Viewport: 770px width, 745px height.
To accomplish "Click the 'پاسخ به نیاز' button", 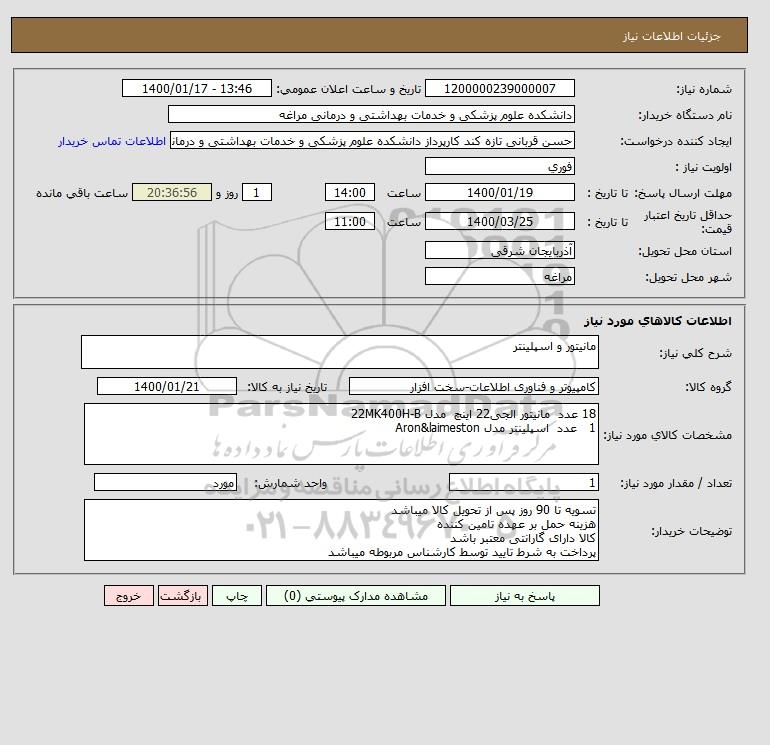I will [524, 596].
